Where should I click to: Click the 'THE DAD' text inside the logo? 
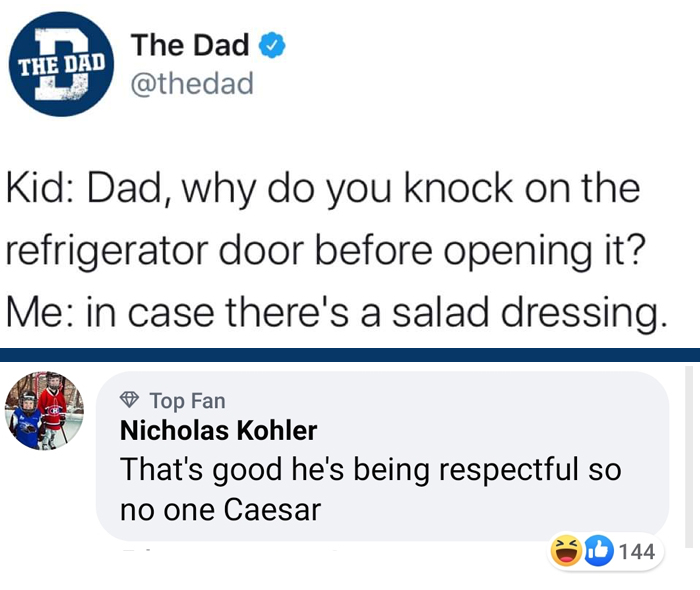tap(61, 65)
